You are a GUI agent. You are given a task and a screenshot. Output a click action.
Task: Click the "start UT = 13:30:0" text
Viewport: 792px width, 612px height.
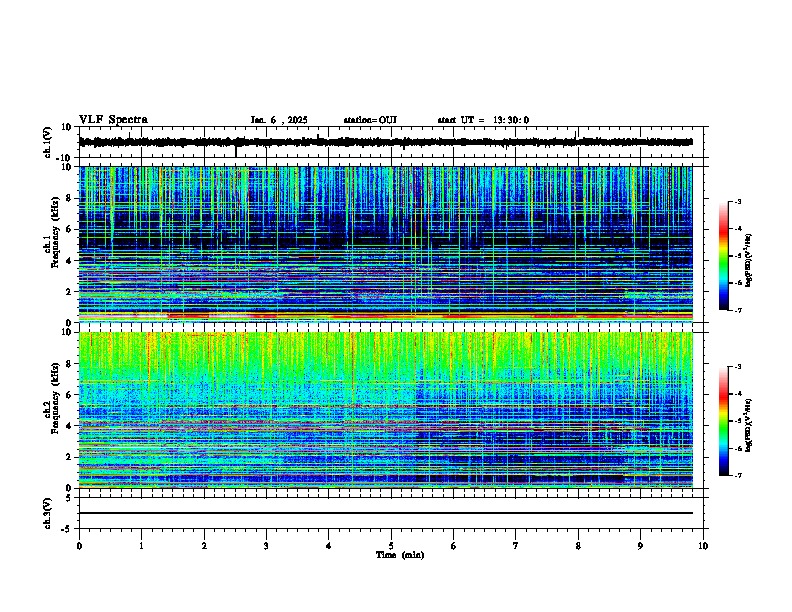tap(483, 120)
